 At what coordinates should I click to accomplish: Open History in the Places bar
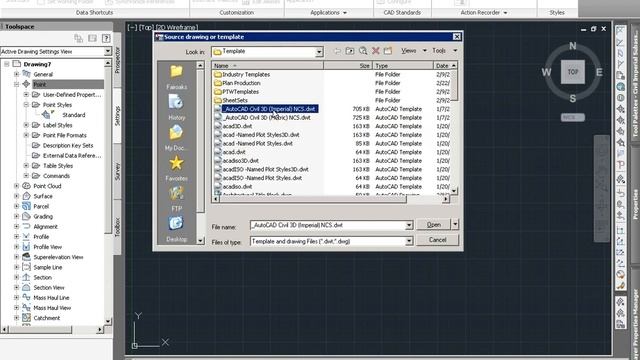click(x=176, y=107)
